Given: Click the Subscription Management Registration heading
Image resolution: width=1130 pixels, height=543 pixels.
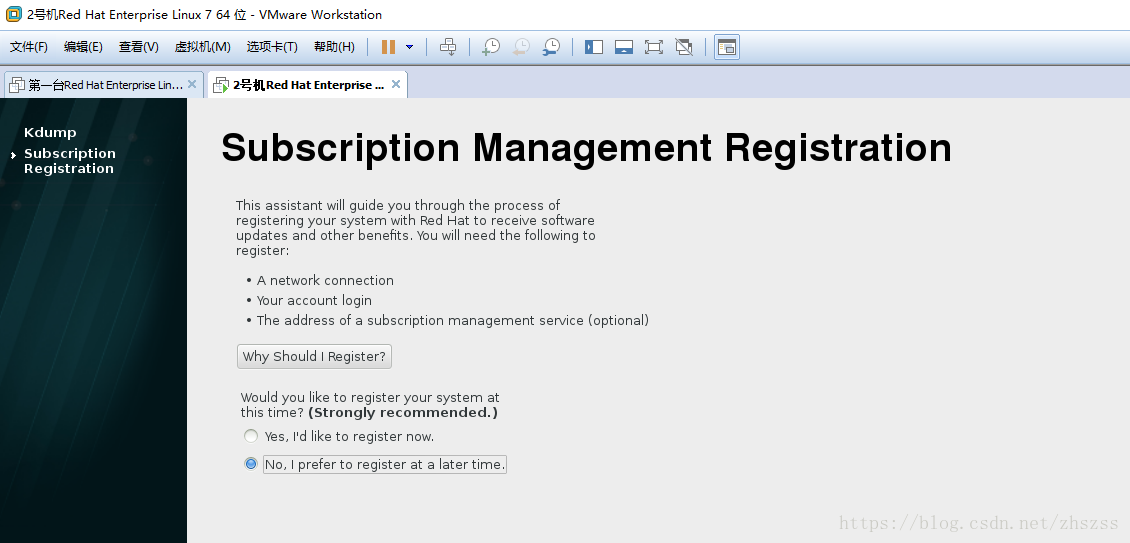Looking at the screenshot, I should pos(587,148).
